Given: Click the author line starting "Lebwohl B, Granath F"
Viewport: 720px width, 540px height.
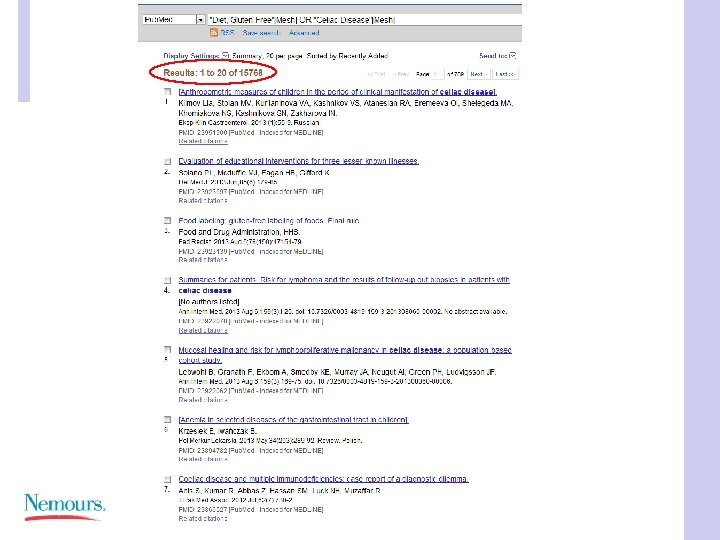Looking at the screenshot, I should [x=338, y=372].
